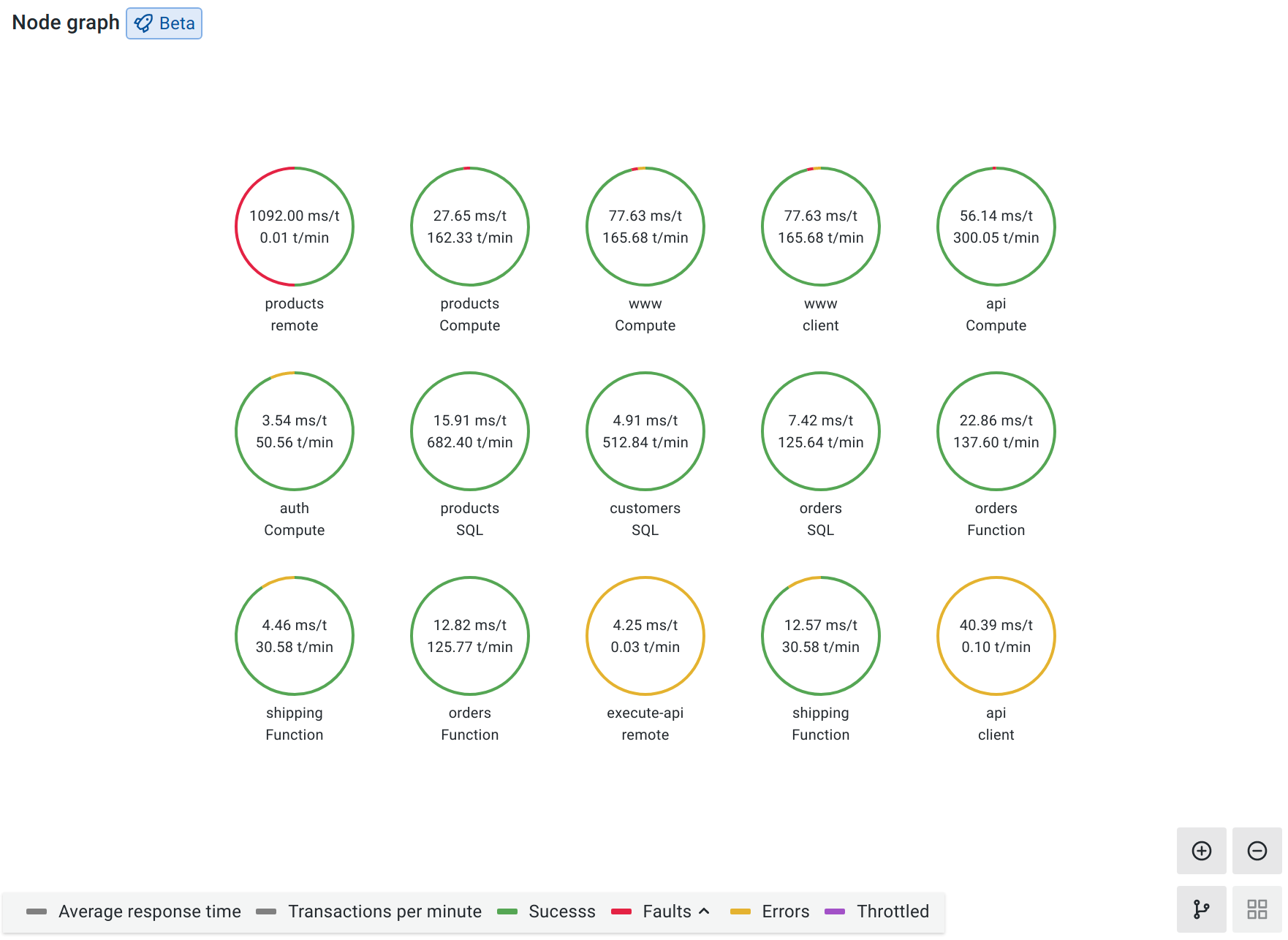Click the zoom in plus button

[1201, 851]
